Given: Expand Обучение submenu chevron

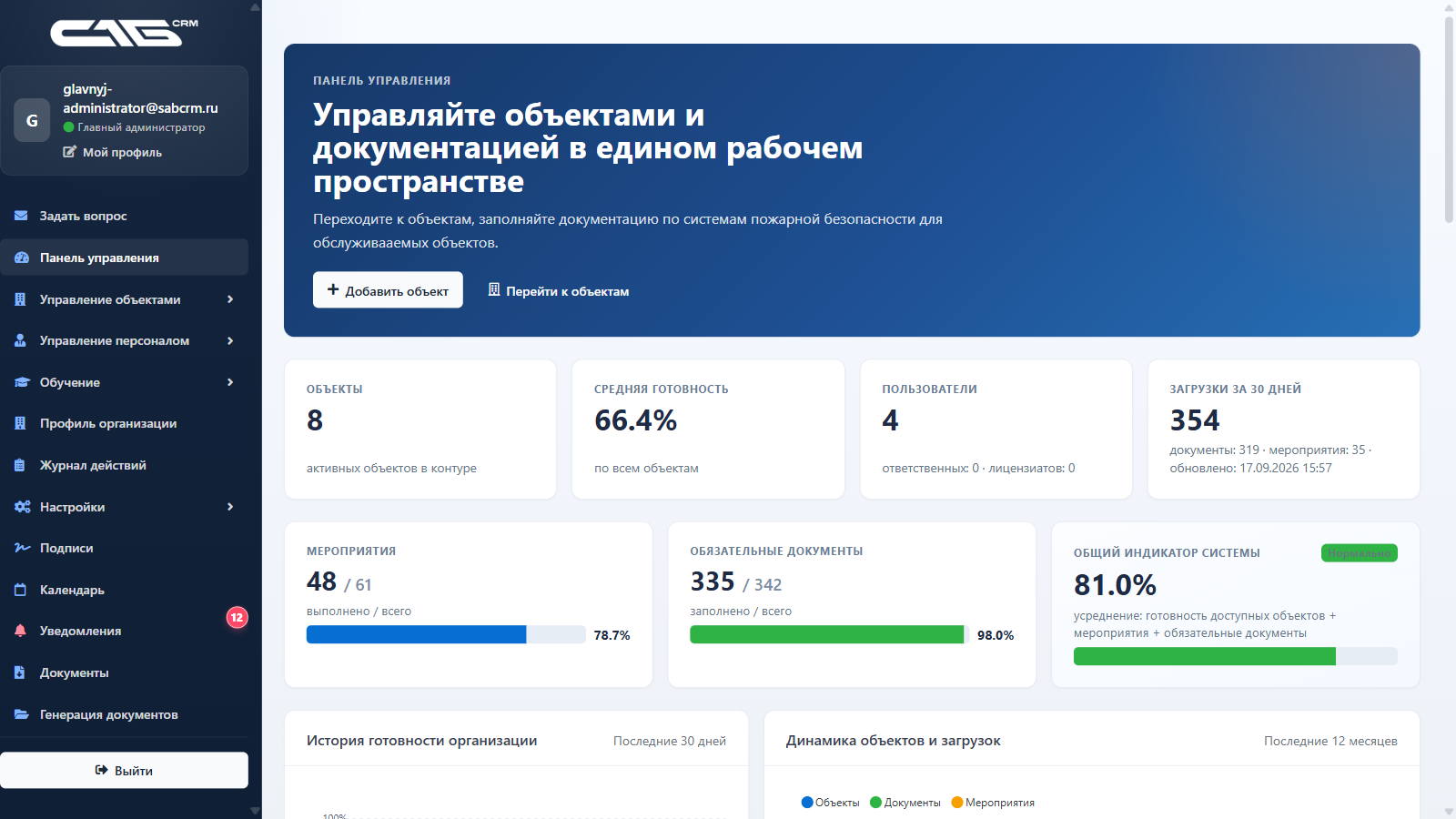Looking at the screenshot, I should (230, 382).
